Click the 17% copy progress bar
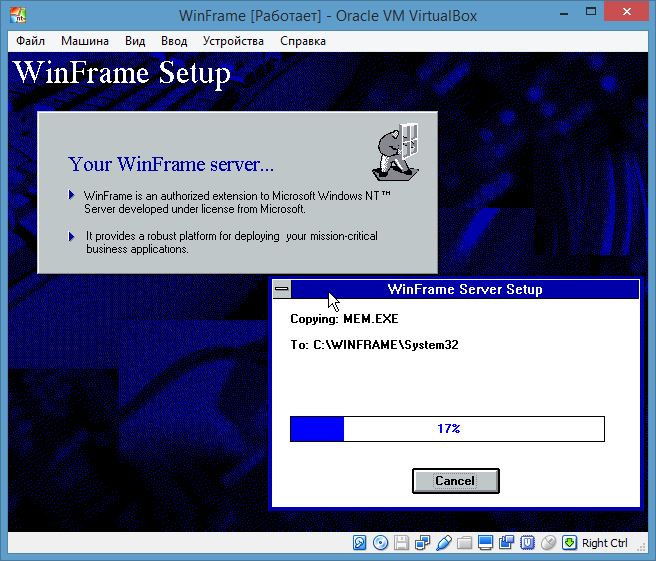The height and width of the screenshot is (561, 656). click(x=447, y=429)
